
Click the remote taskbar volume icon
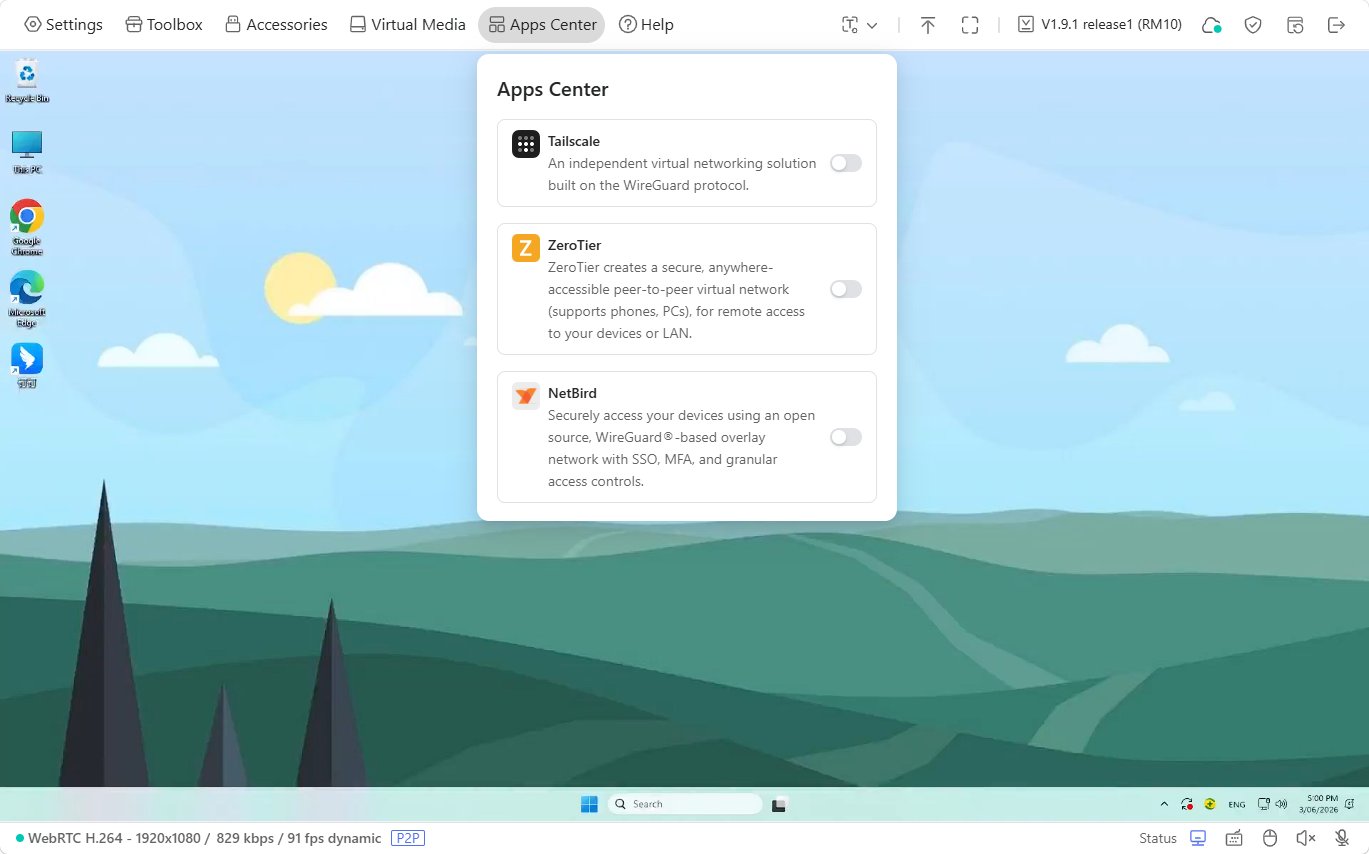pos(1282,804)
